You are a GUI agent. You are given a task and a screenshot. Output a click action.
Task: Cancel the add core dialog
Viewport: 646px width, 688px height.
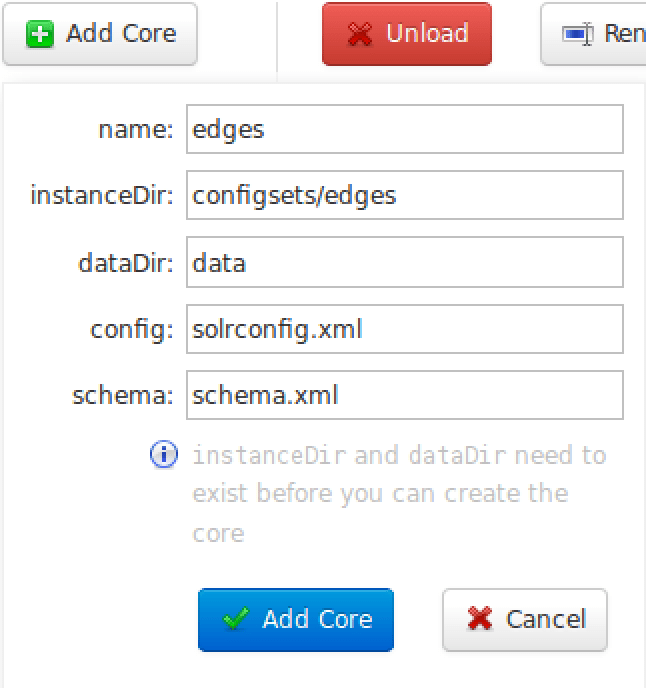pos(525,620)
